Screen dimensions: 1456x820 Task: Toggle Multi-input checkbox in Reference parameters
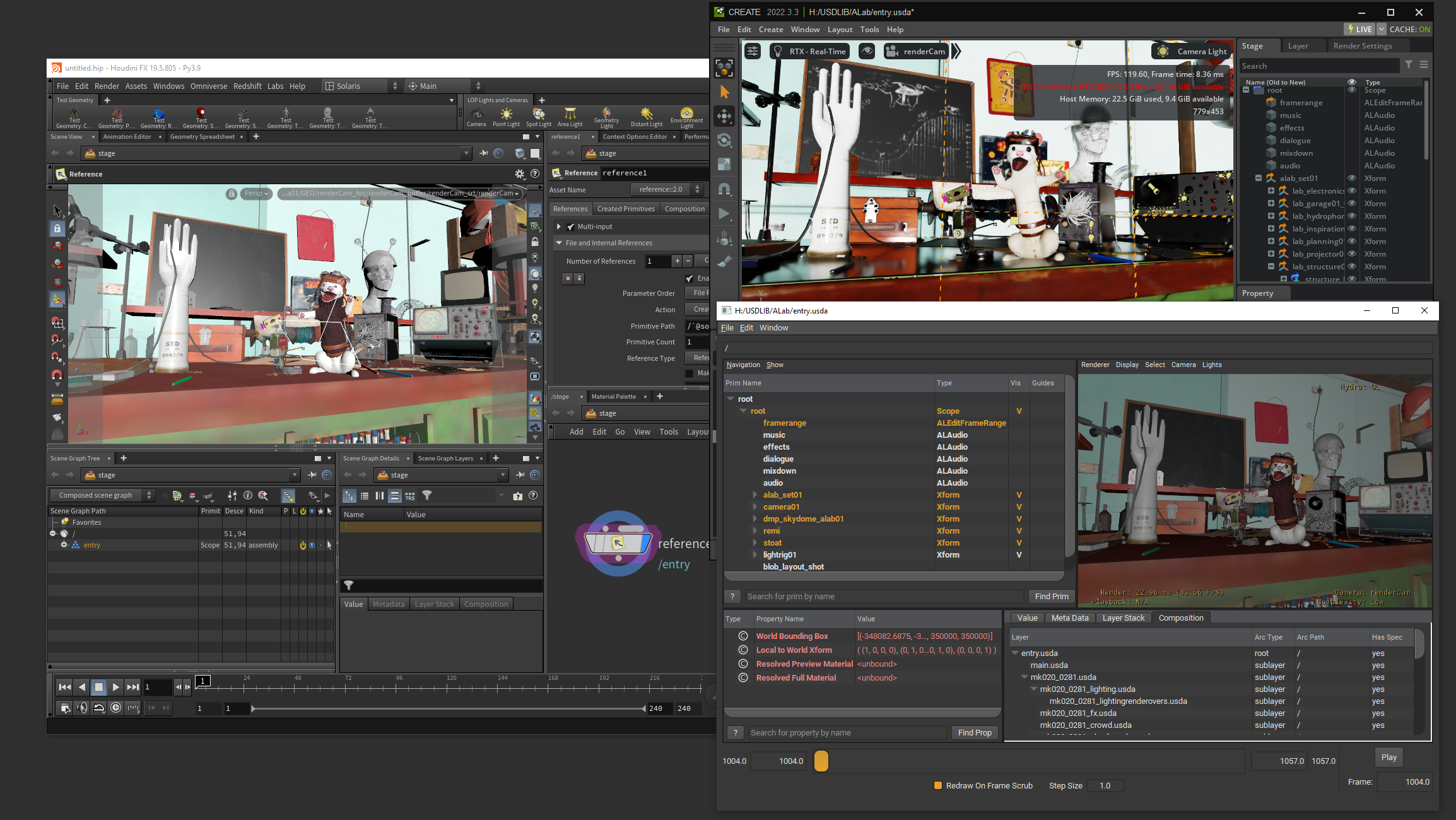point(571,226)
